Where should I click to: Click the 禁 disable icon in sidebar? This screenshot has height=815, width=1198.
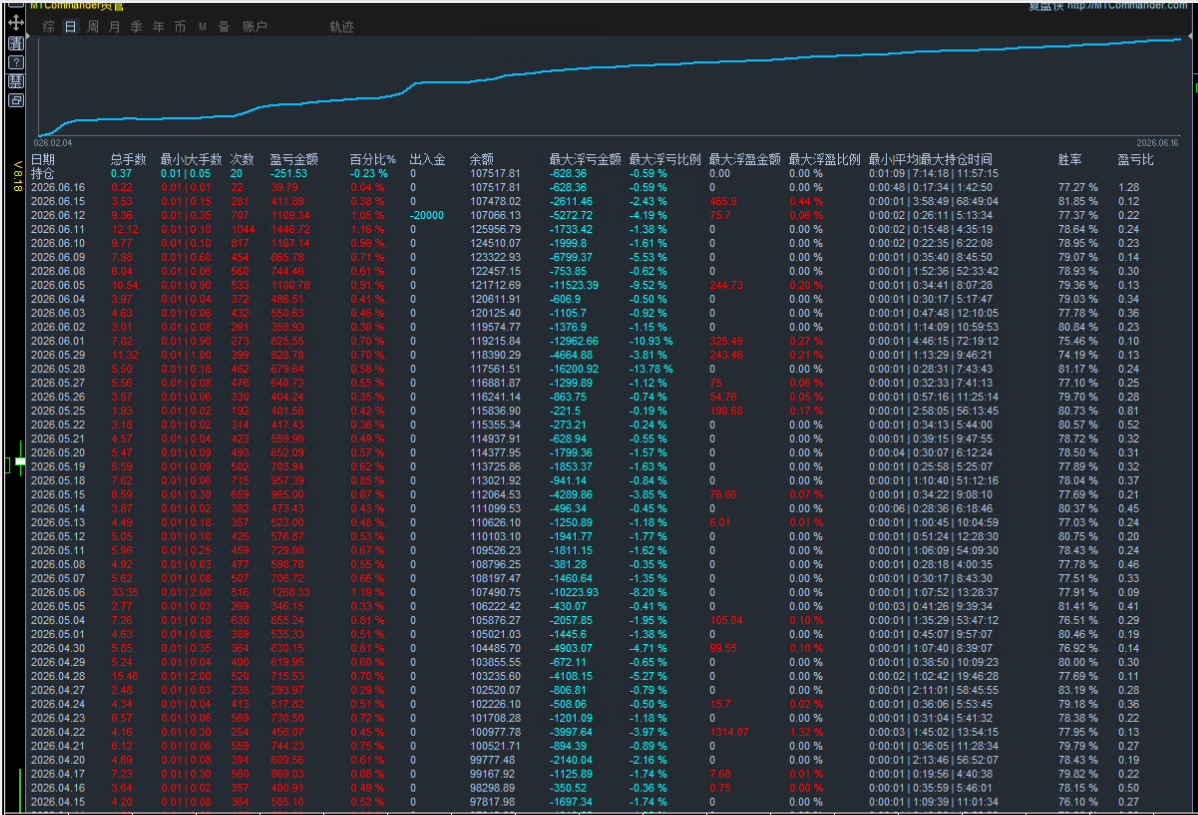click(15, 81)
